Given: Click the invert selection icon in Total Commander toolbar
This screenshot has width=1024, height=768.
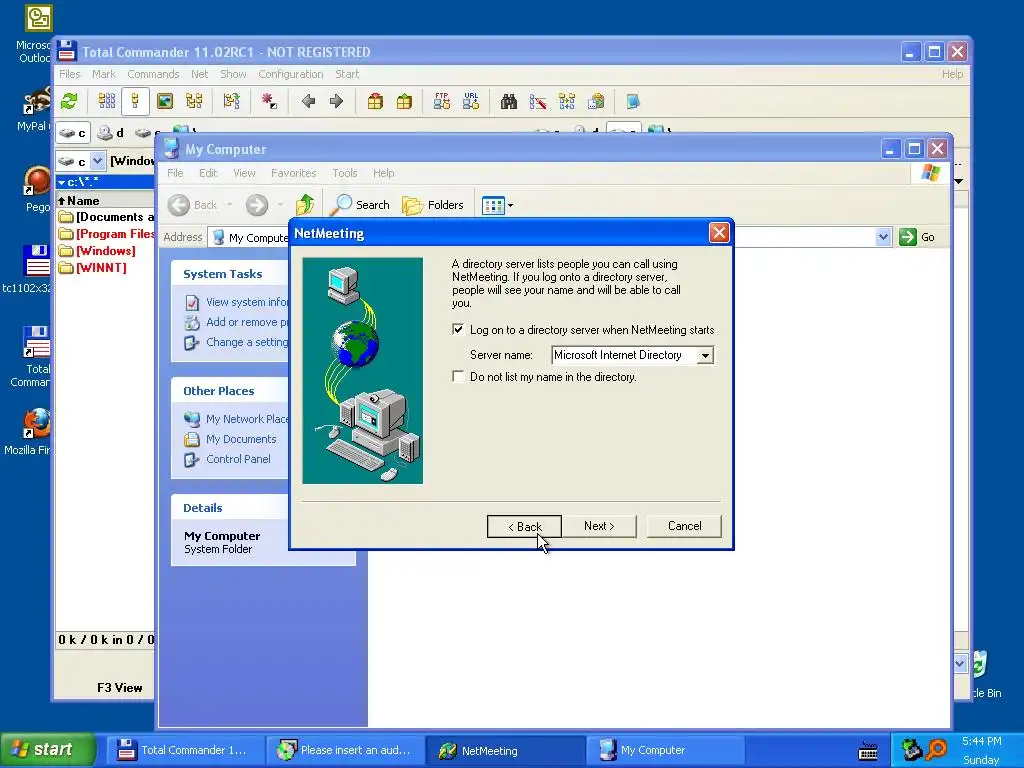Looking at the screenshot, I should [x=231, y=101].
